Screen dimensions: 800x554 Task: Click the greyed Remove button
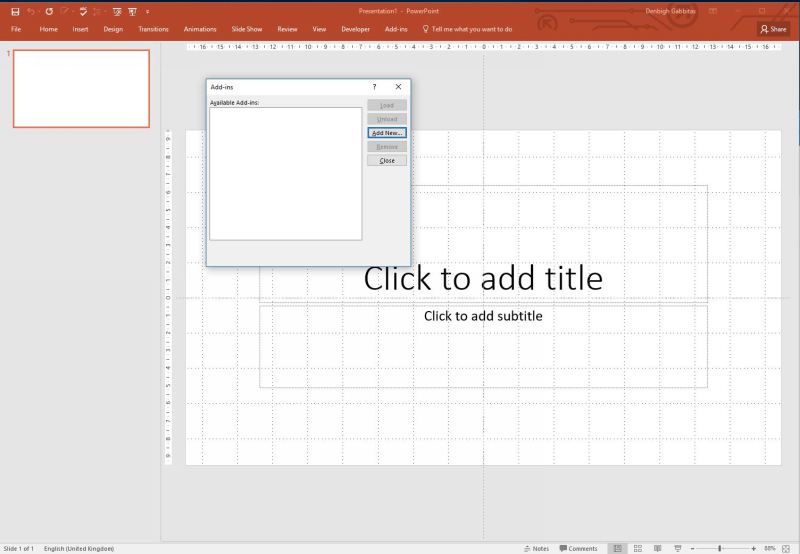point(387,146)
